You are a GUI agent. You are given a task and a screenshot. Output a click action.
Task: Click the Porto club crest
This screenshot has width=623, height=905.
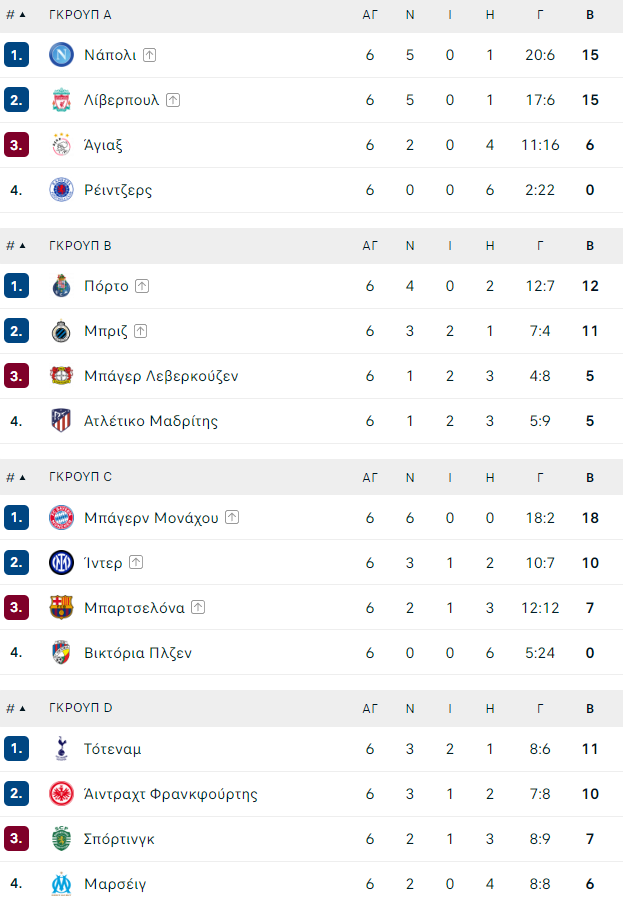(x=61, y=286)
